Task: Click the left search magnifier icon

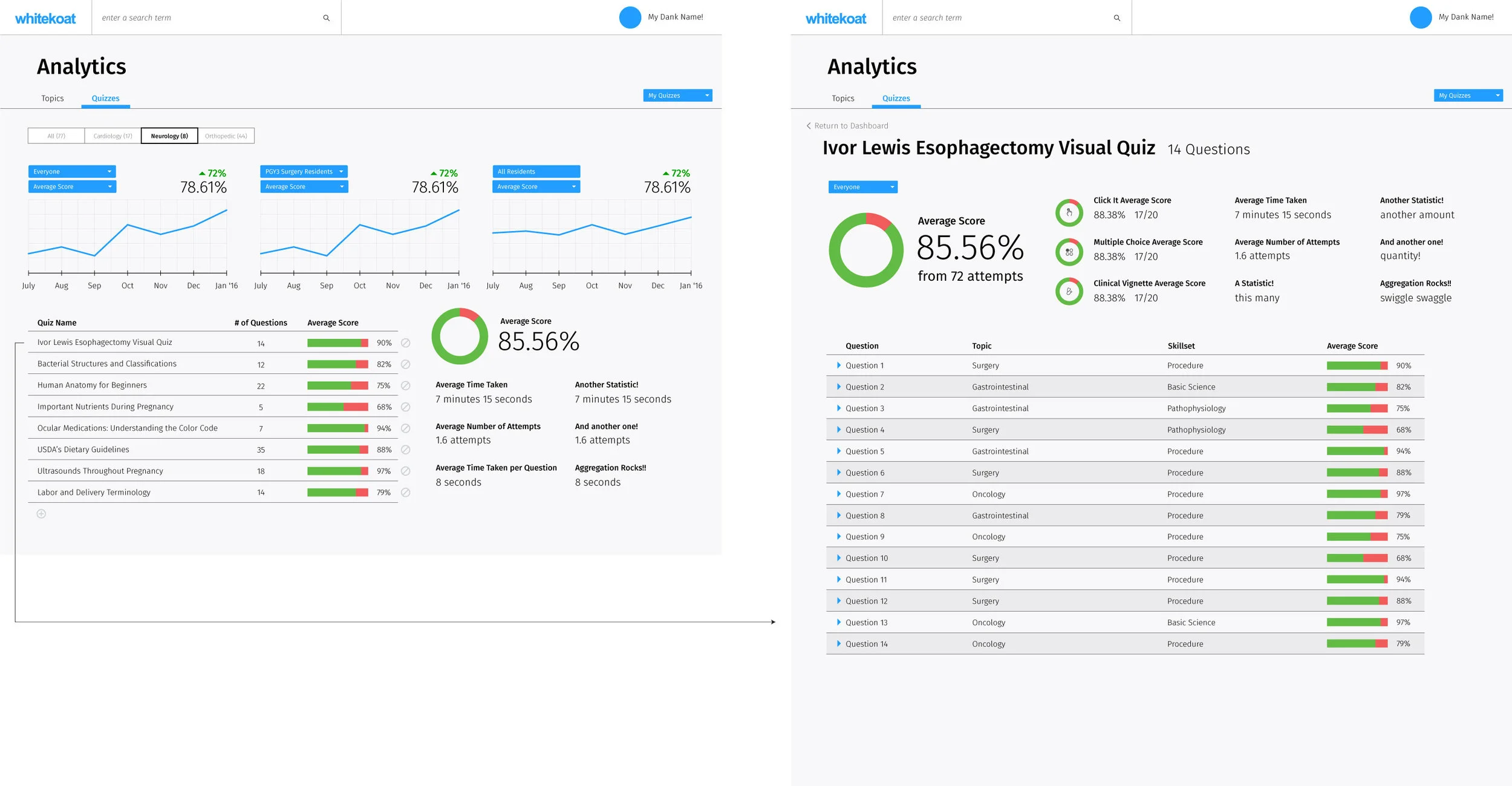Action: [326, 18]
